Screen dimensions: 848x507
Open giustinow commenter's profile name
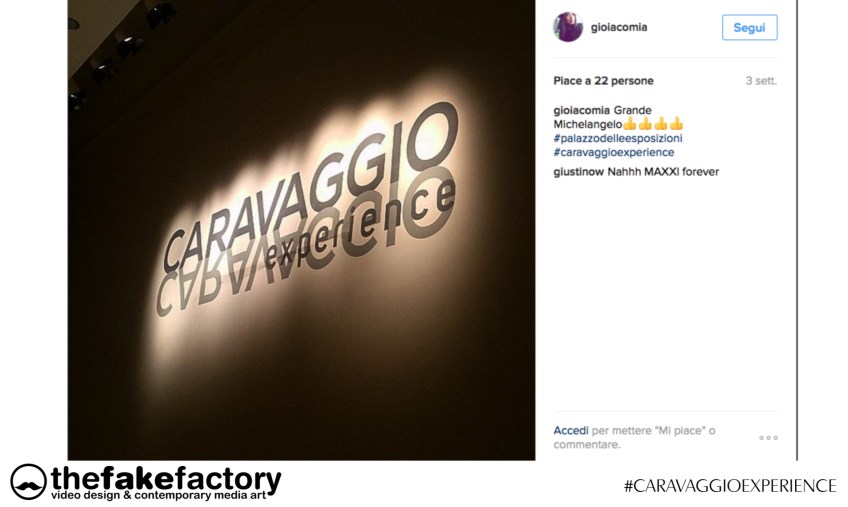[x=579, y=172]
